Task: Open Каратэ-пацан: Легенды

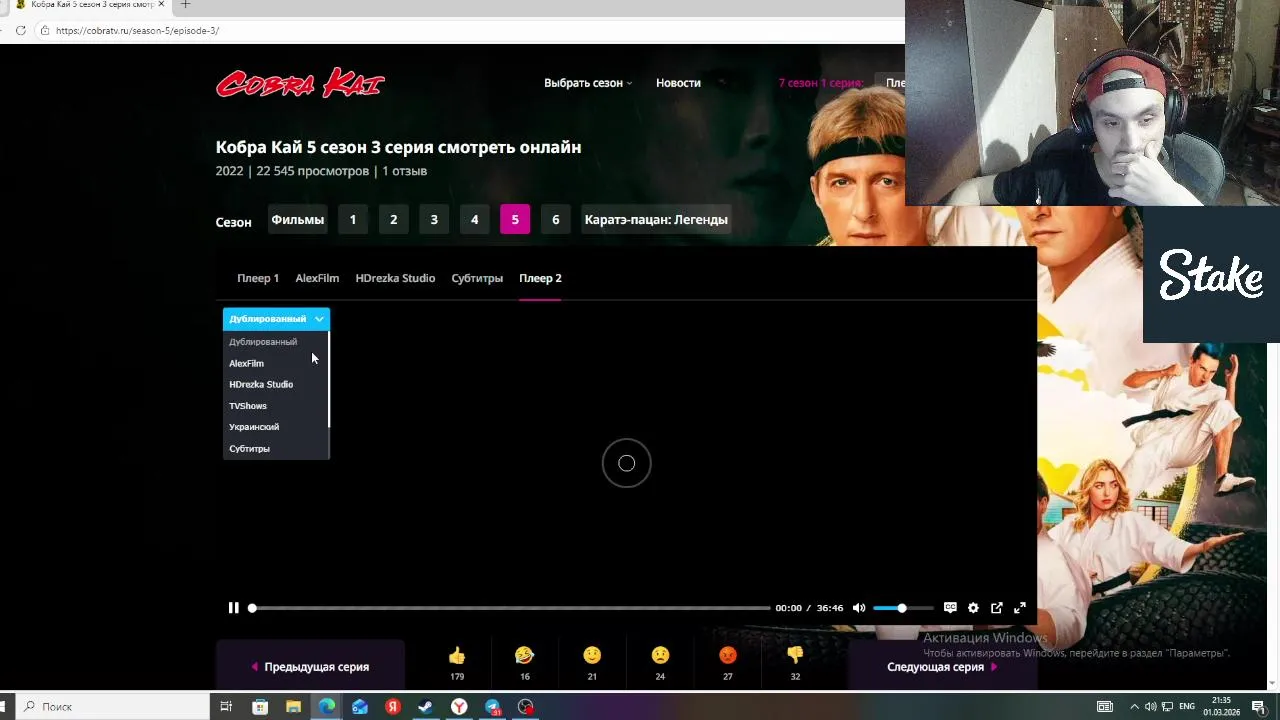Action: [x=656, y=220]
